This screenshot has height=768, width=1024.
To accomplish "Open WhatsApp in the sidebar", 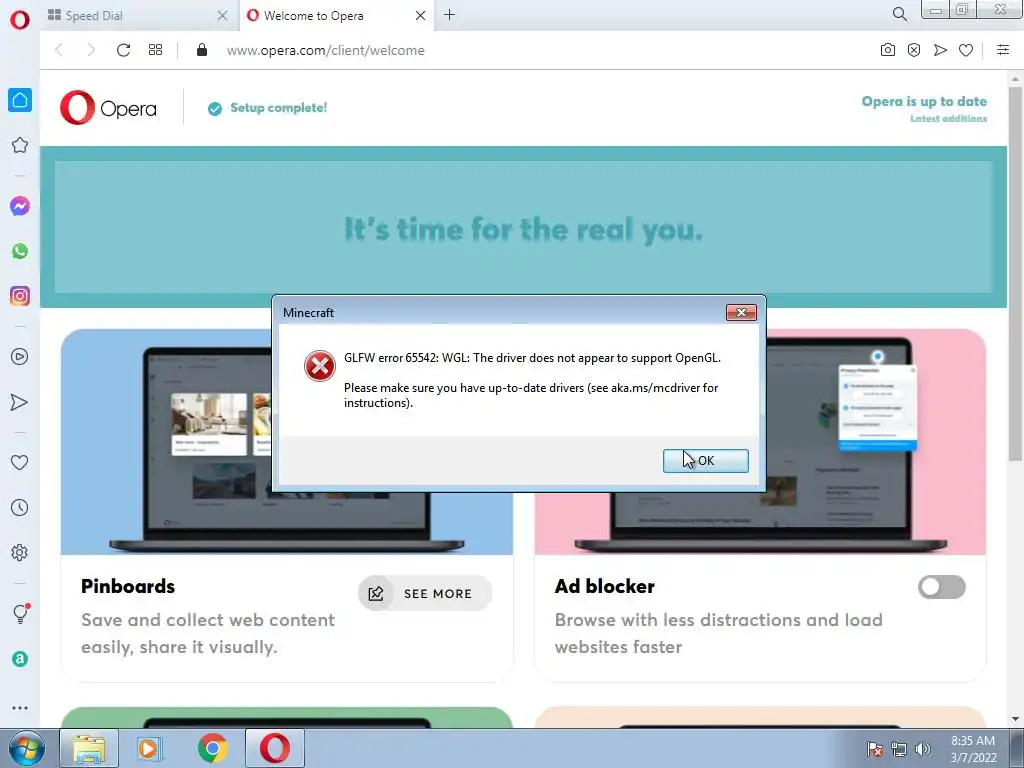I will pyautogui.click(x=20, y=251).
